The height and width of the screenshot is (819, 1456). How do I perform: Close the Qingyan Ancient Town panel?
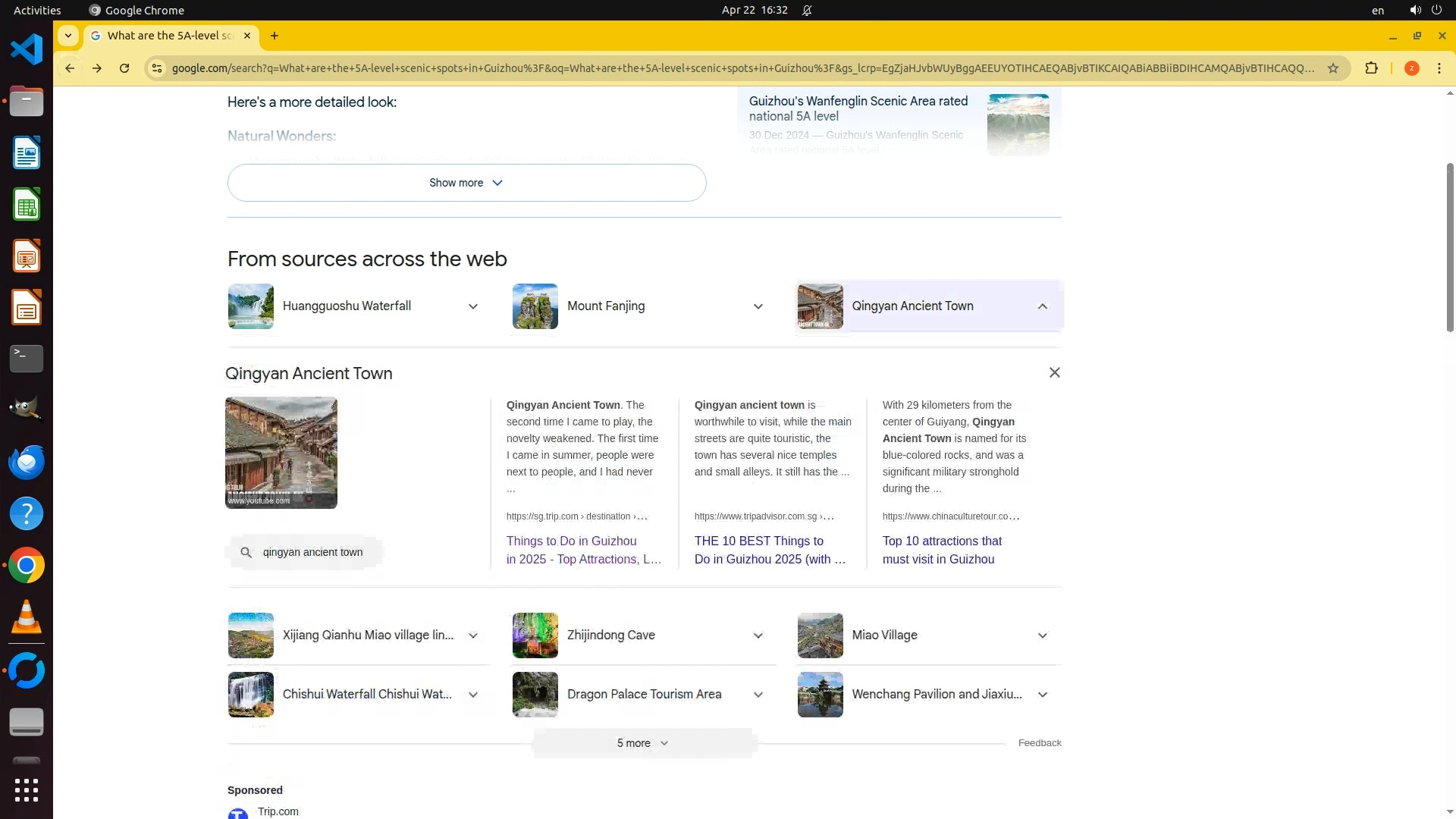tap(1054, 372)
